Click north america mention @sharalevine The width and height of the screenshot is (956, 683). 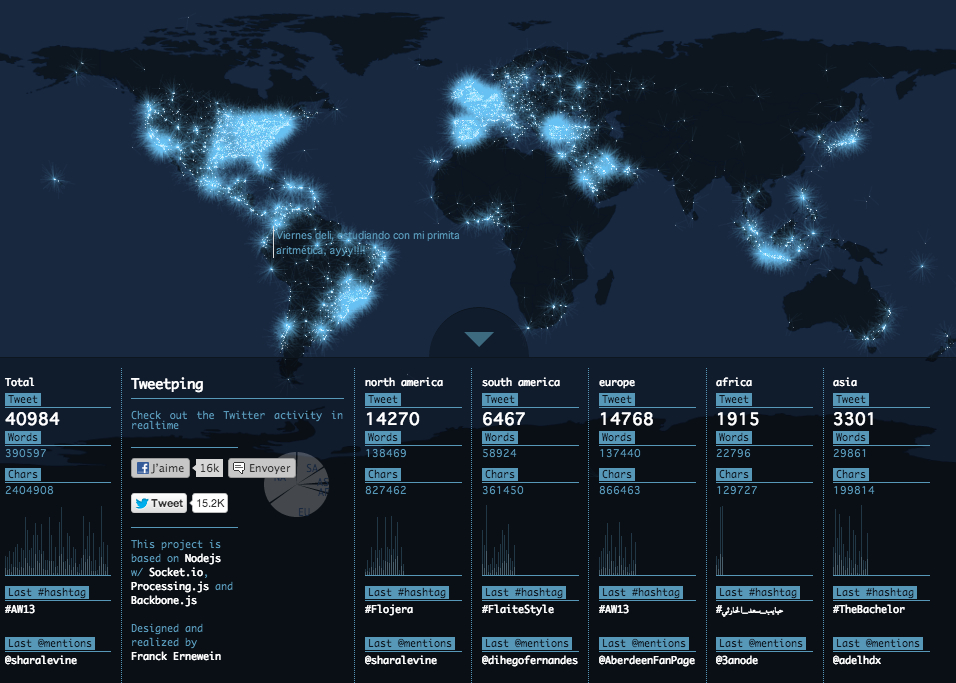pos(401,660)
